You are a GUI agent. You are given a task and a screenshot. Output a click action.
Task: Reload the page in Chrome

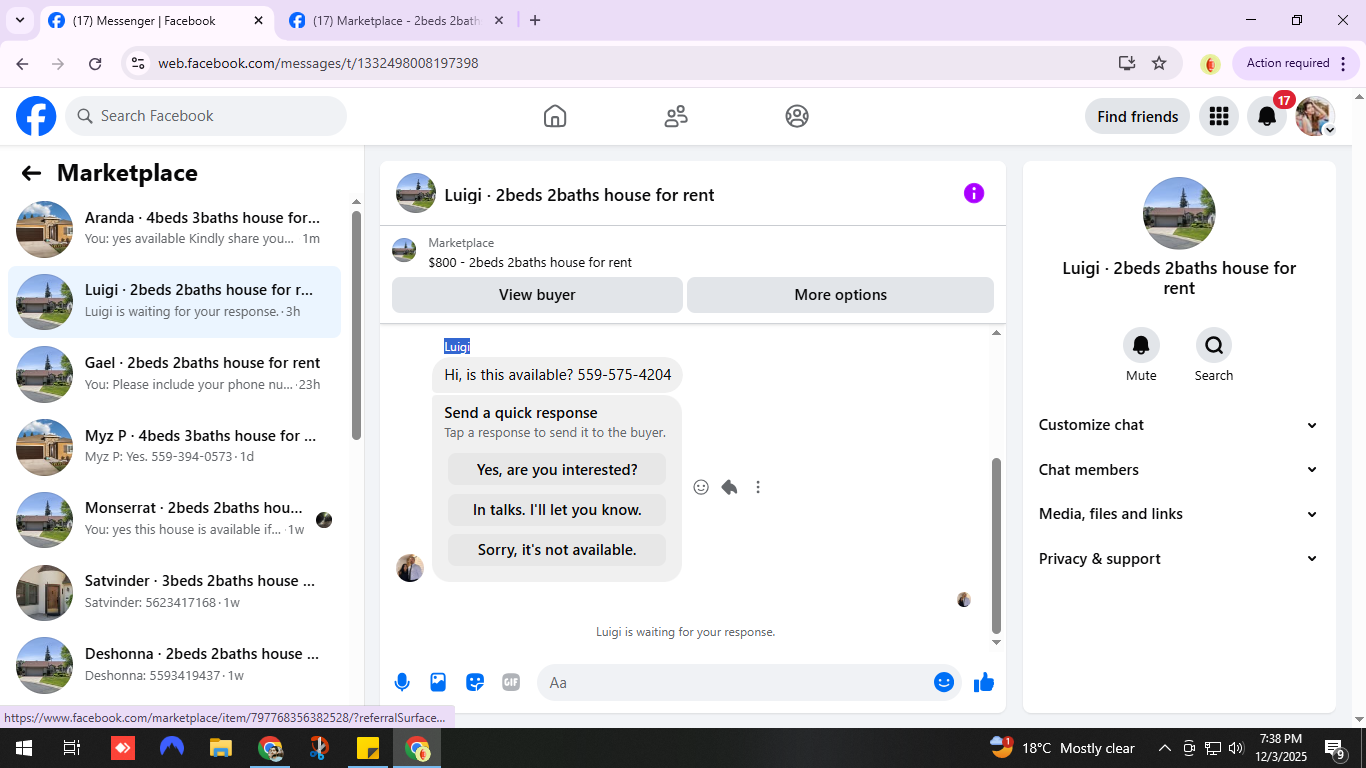(95, 63)
